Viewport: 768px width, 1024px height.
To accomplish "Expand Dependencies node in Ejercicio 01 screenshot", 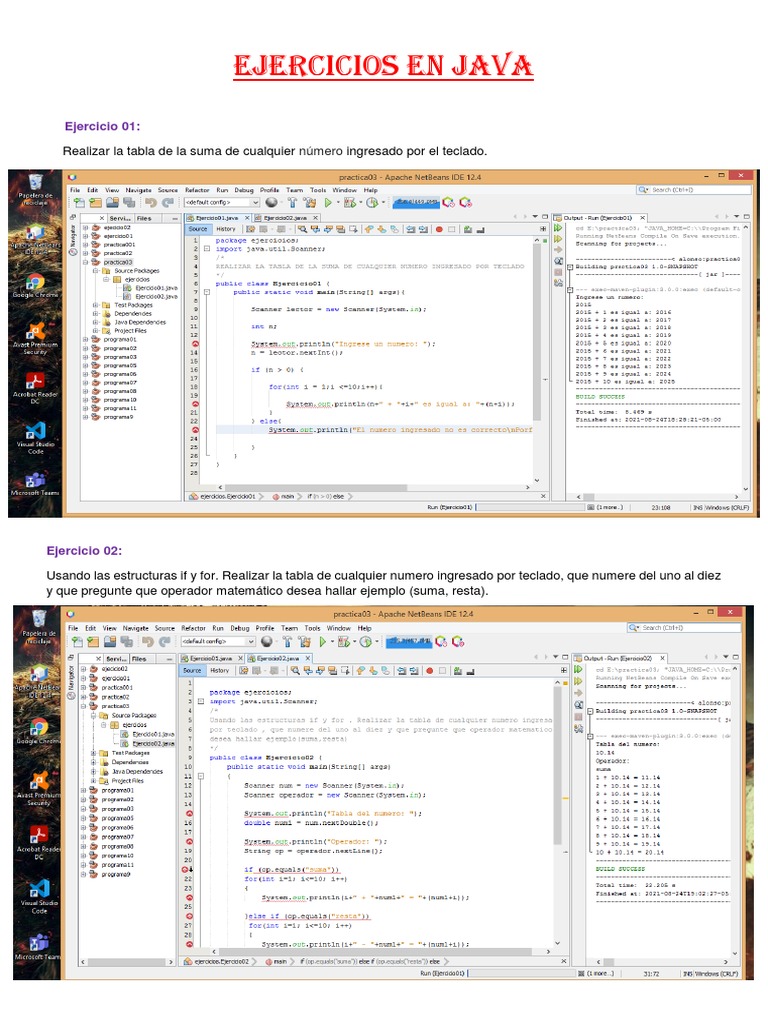I will (95, 313).
